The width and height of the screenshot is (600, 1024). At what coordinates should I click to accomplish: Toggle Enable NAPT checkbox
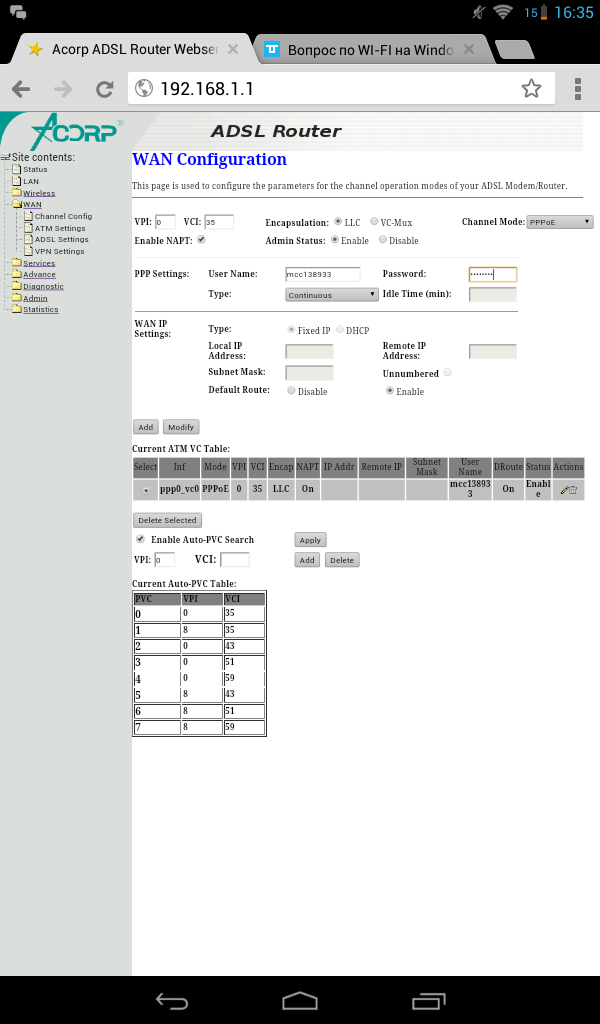click(x=201, y=240)
